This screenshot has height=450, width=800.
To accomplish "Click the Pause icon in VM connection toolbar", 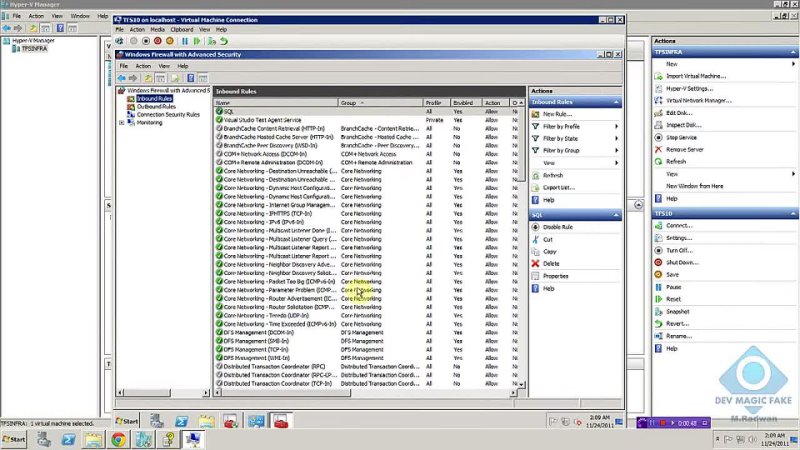I will point(185,41).
